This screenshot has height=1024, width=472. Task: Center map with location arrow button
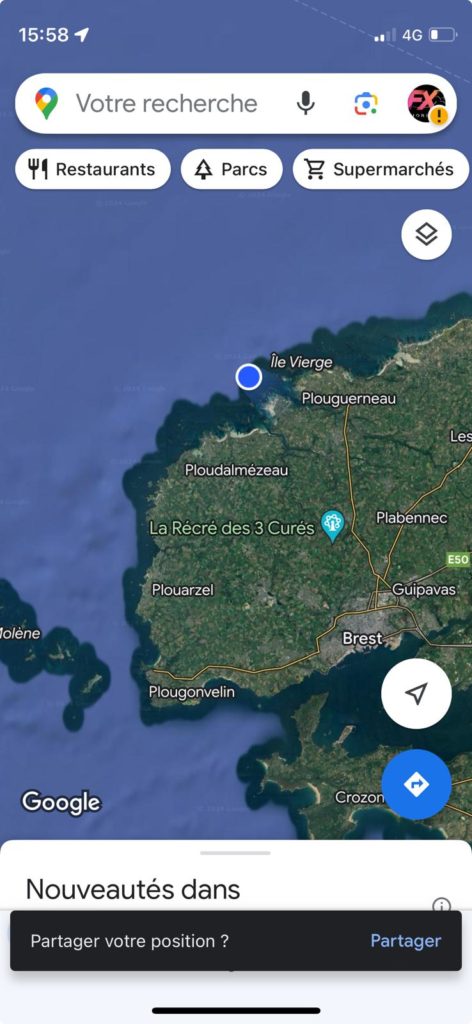(417, 694)
